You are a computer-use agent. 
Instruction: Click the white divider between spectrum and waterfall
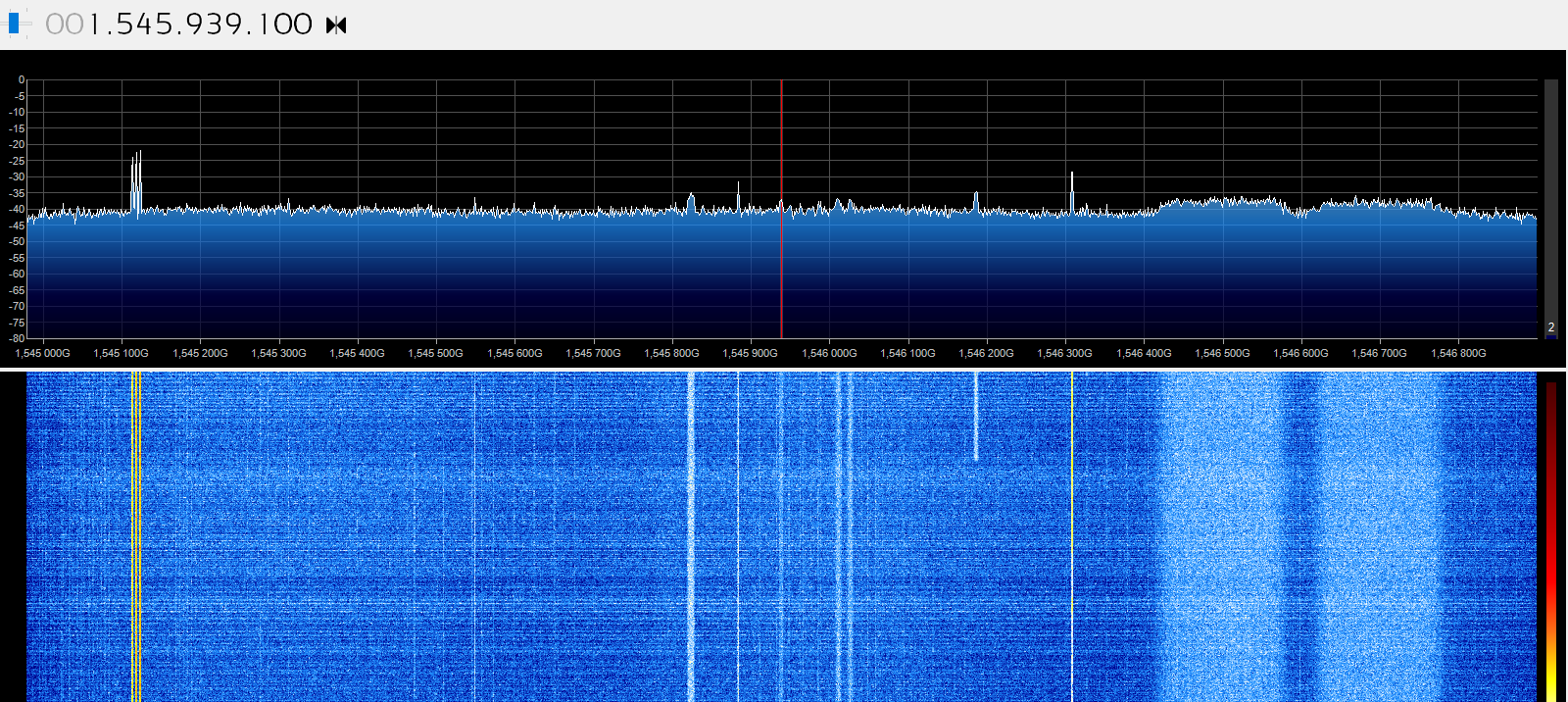[784, 369]
